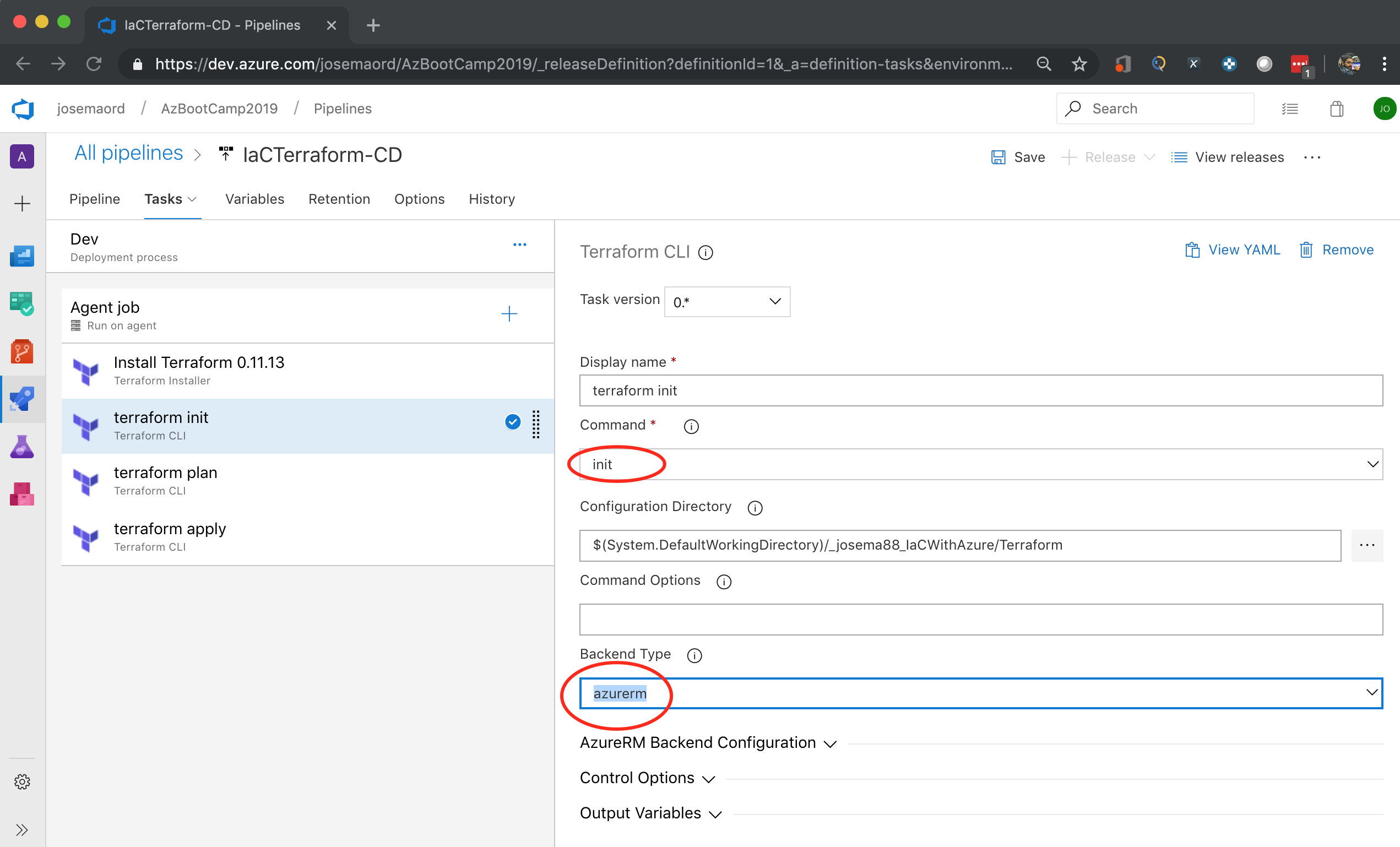Viewport: 1400px width, 847px height.
Task: Switch to the Variables tab
Action: pos(254,199)
